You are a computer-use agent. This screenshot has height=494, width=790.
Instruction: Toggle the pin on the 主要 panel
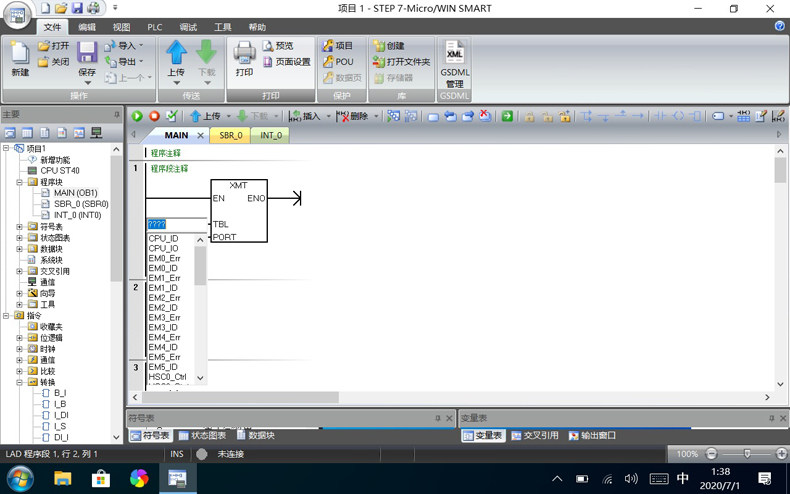116,114
